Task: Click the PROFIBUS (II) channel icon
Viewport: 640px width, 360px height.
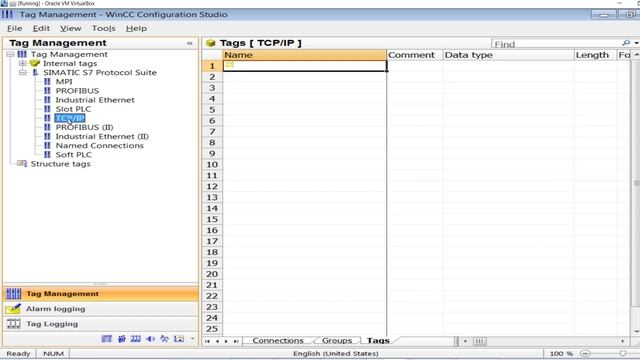Action: point(47,127)
